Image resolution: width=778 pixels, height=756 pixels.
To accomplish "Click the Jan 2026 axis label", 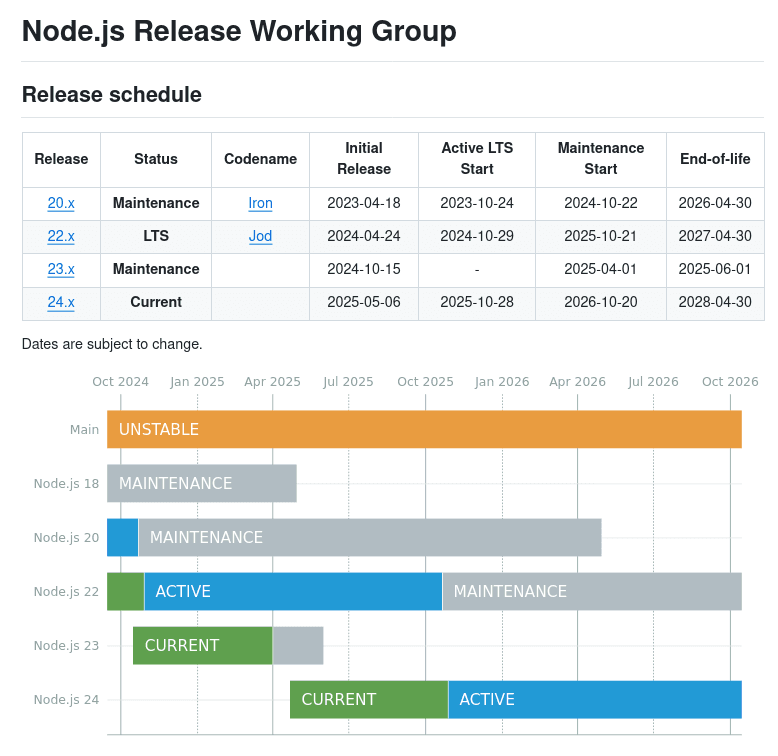I will pyautogui.click(x=502, y=381).
